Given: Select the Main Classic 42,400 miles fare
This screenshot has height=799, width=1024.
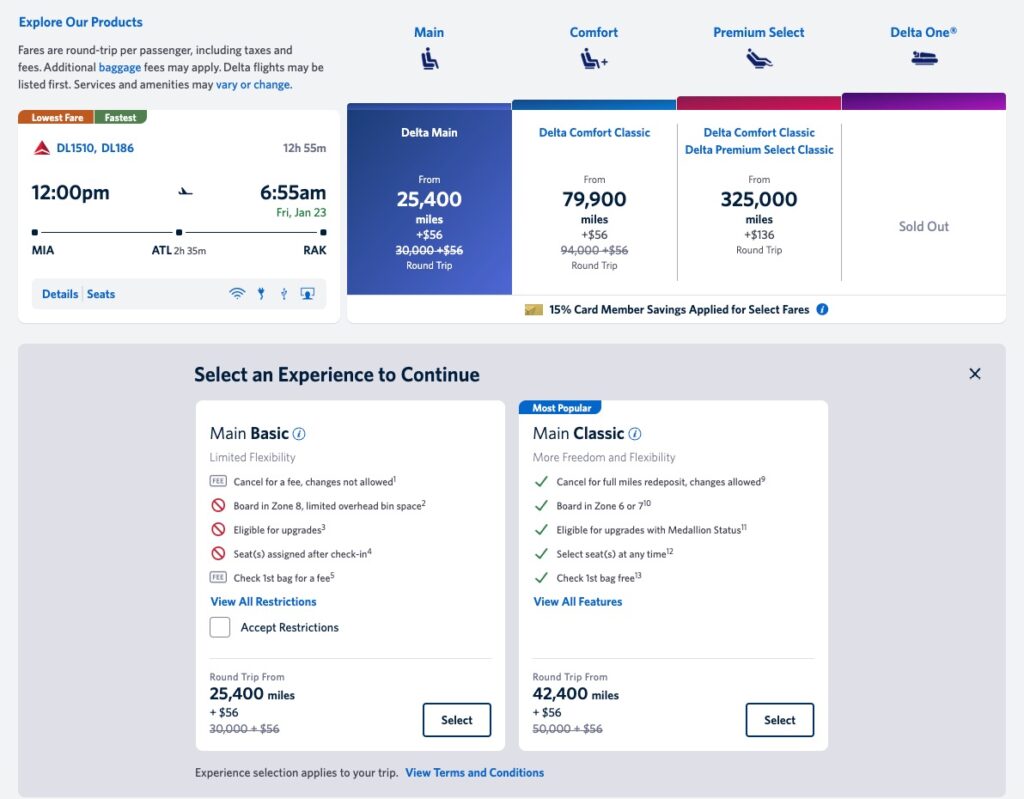Looking at the screenshot, I should point(780,720).
